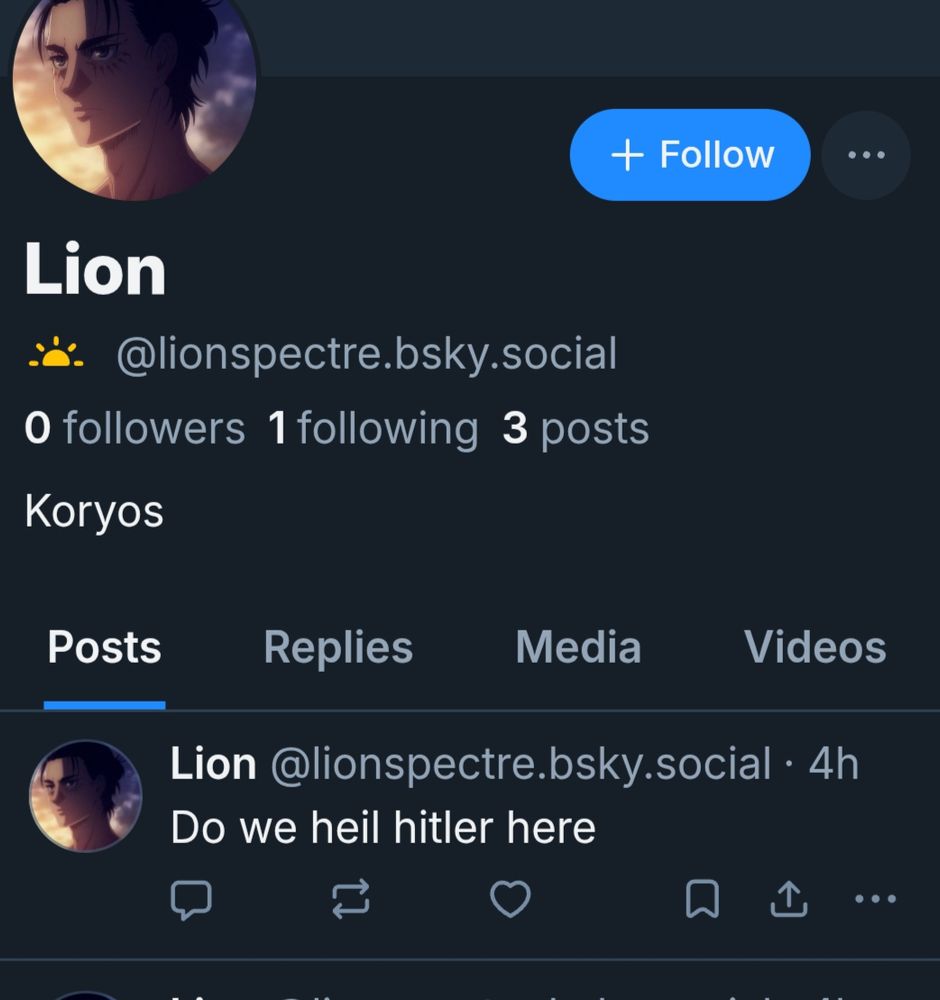Open the Videos tab
The width and height of the screenshot is (940, 1000).
(815, 647)
